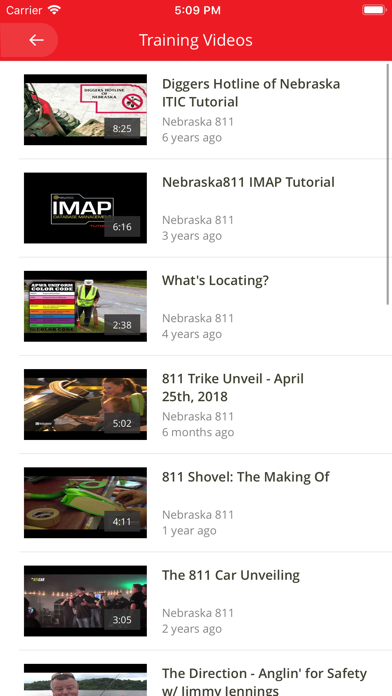Tap the 8:25 duration badge
392x696 pixels.
pos(122,129)
